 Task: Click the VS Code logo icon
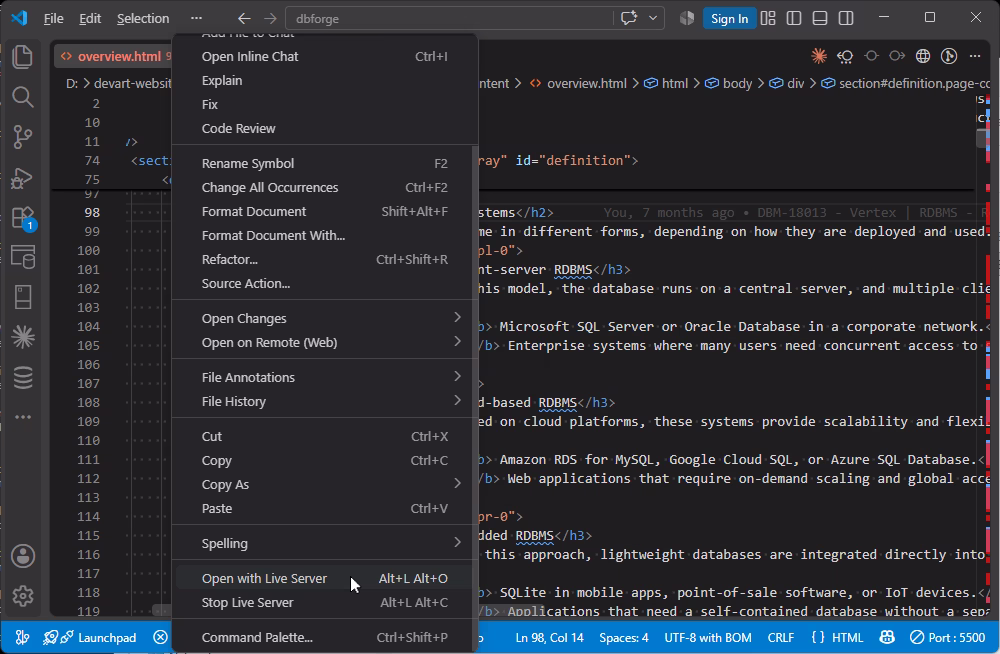(x=19, y=18)
